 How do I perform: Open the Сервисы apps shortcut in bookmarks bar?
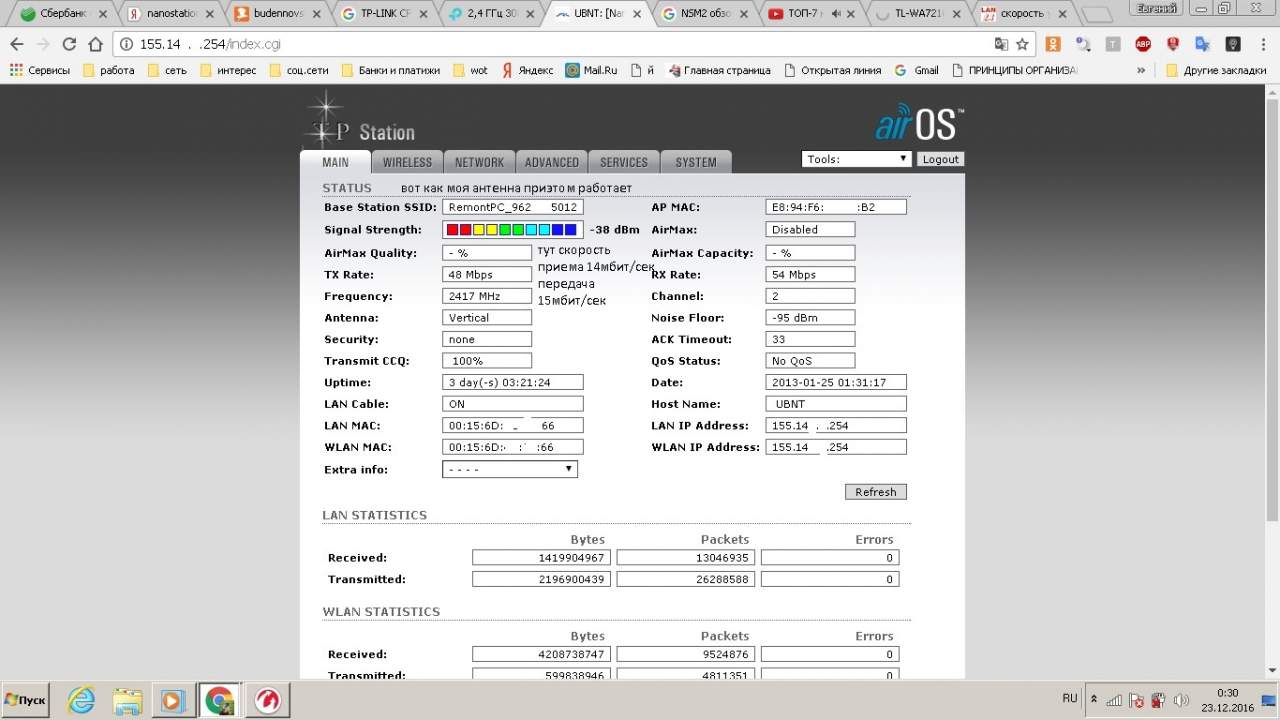click(x=40, y=71)
